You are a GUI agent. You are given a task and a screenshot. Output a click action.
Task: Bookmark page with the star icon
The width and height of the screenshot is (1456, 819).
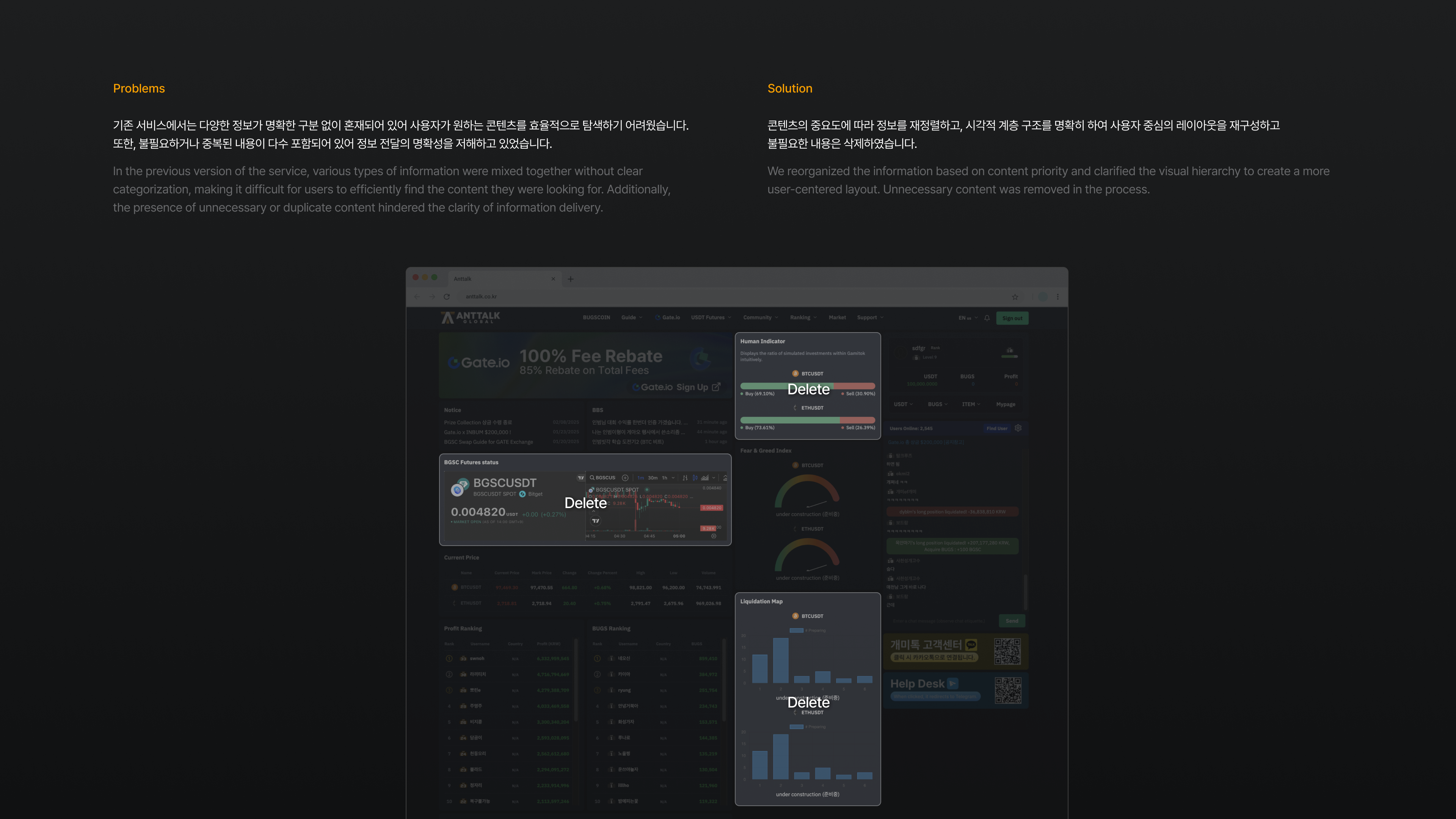click(1015, 297)
